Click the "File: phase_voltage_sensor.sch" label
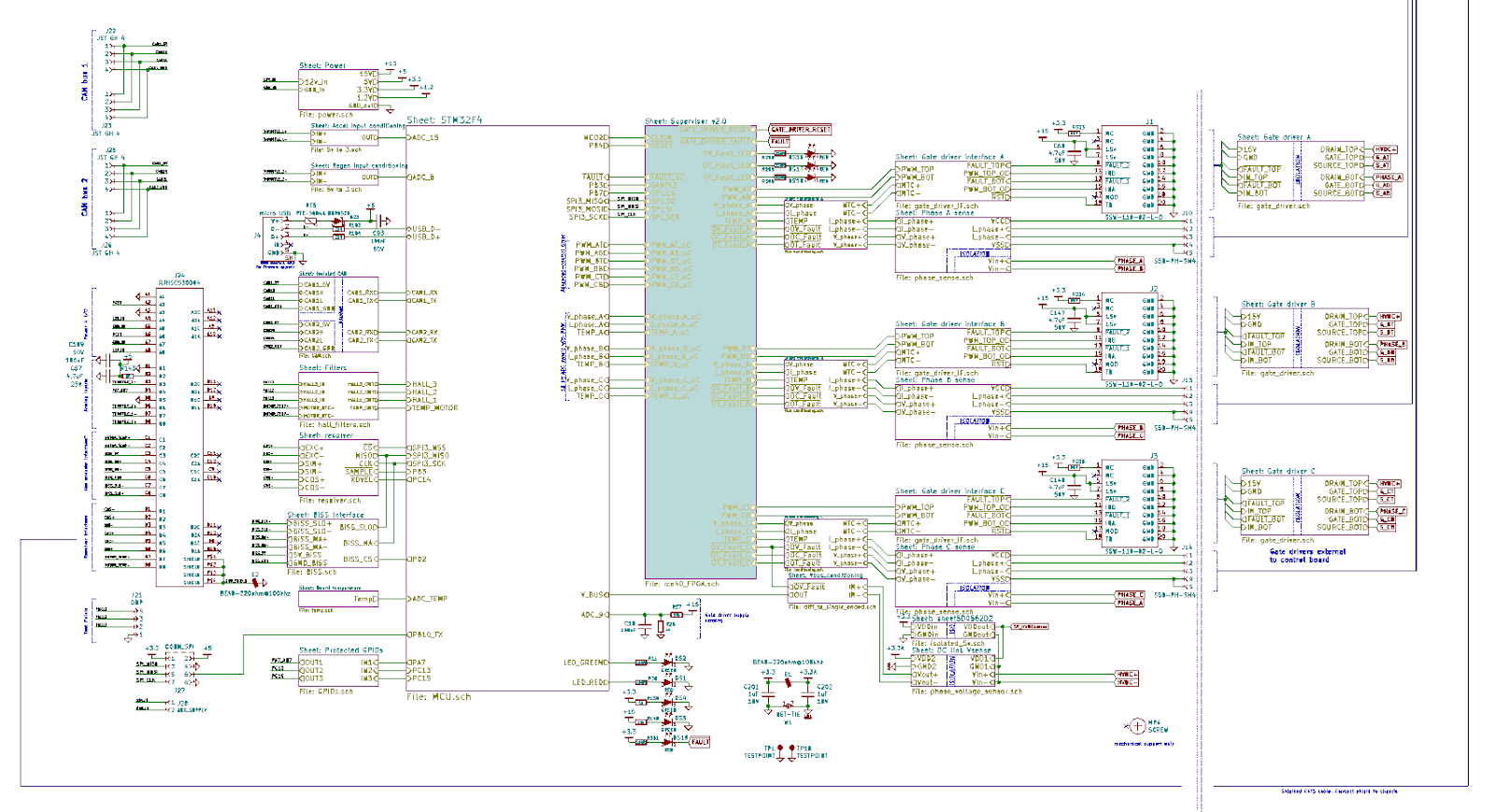The width and height of the screenshot is (1495, 812). coord(967,692)
